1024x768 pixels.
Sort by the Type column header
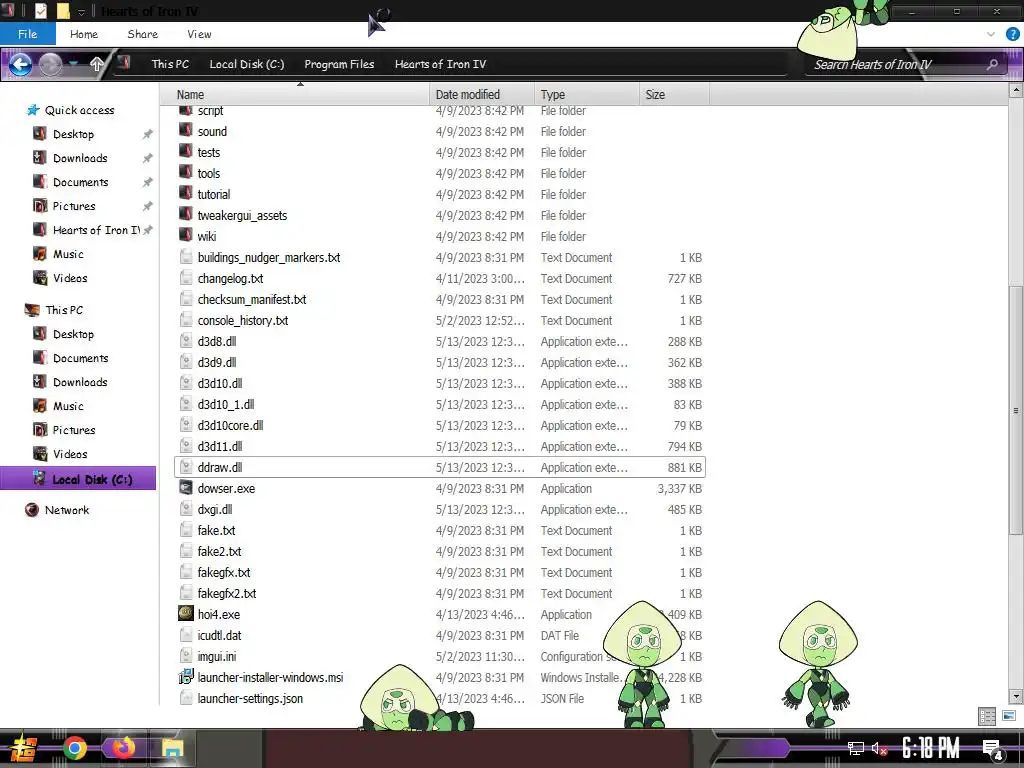(586, 94)
